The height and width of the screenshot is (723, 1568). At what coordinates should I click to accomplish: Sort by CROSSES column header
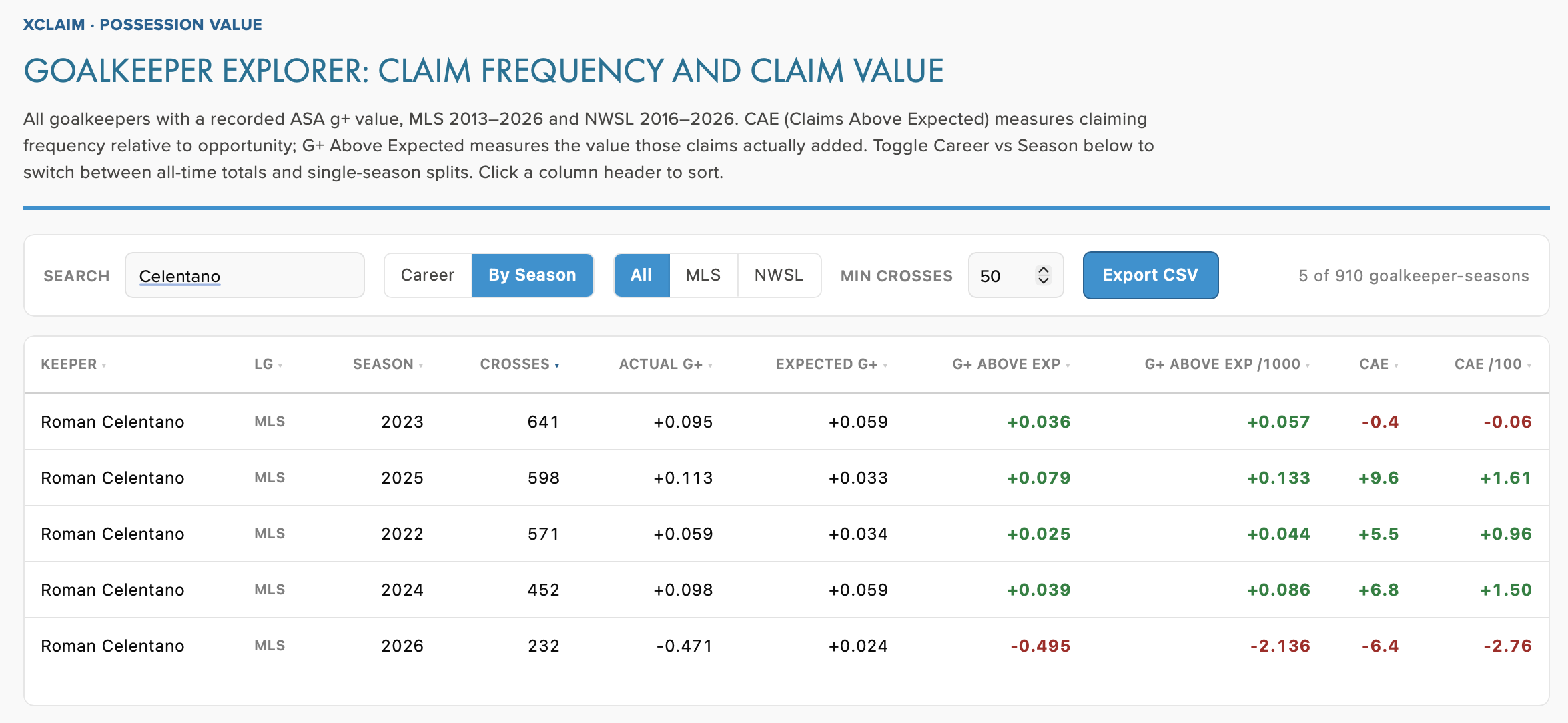click(520, 364)
